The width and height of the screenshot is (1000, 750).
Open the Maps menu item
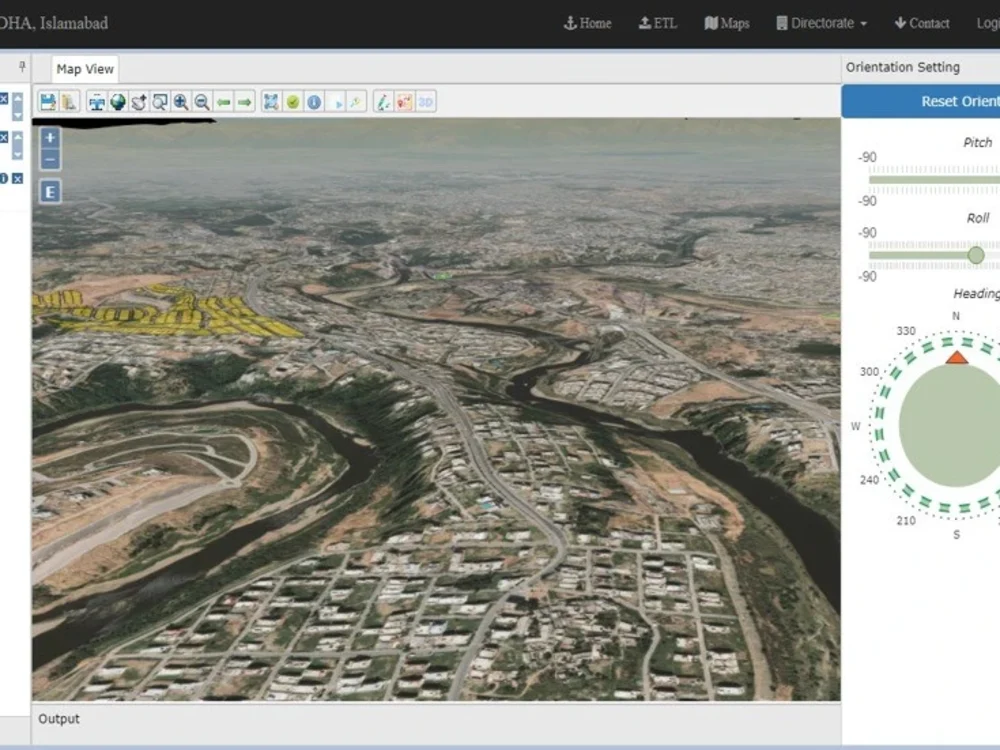727,22
